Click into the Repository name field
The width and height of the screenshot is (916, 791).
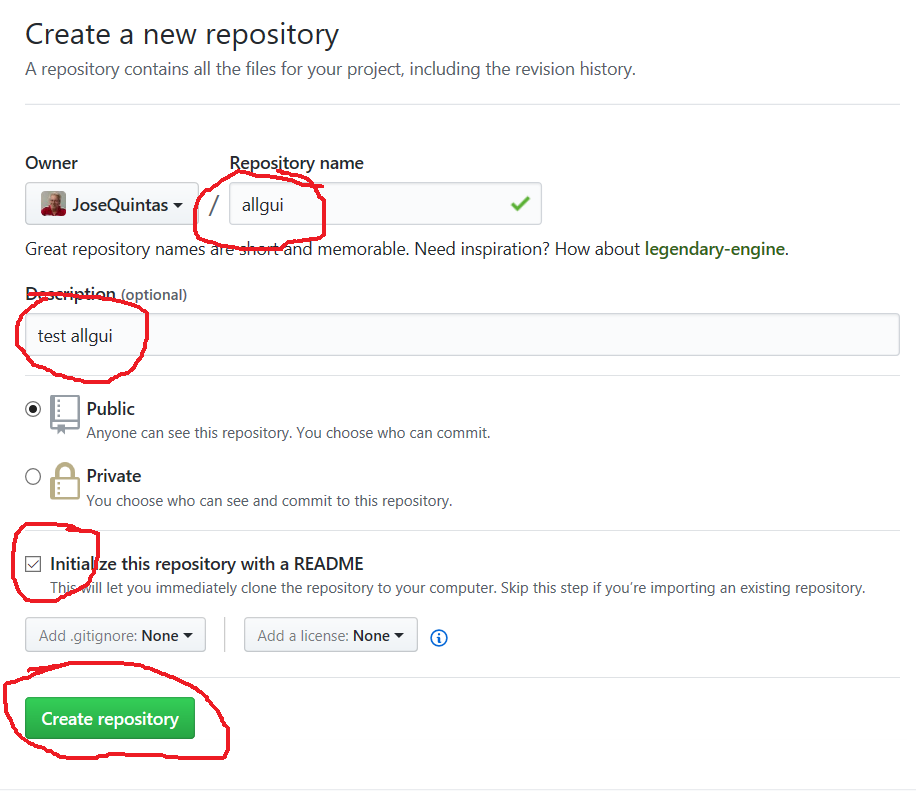click(370, 204)
